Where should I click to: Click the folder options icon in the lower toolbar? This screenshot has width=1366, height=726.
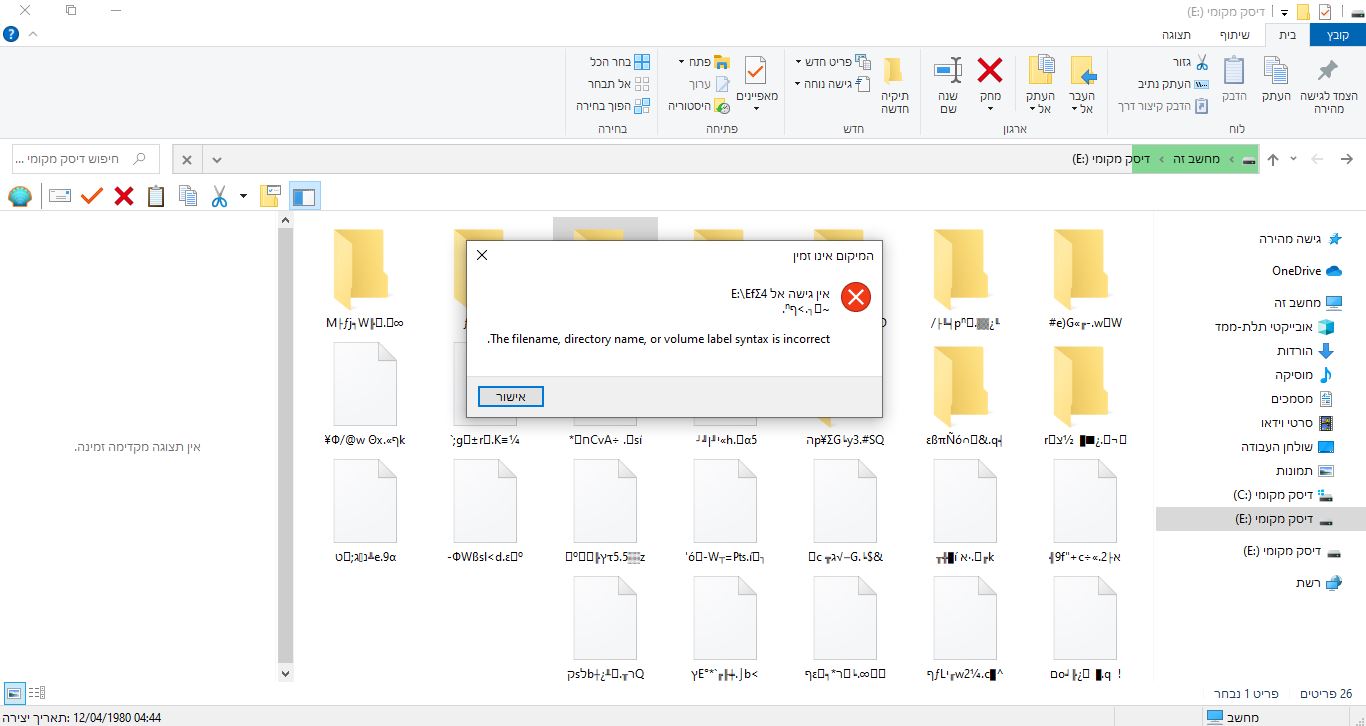[270, 196]
